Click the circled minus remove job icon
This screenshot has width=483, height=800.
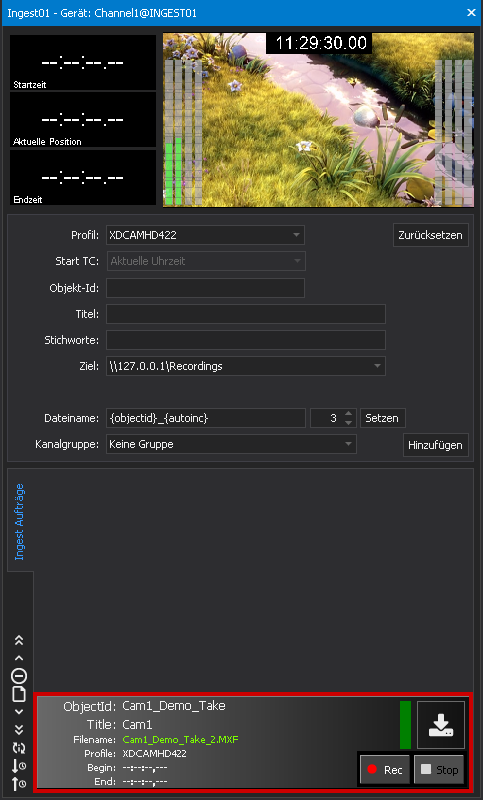pos(19,677)
